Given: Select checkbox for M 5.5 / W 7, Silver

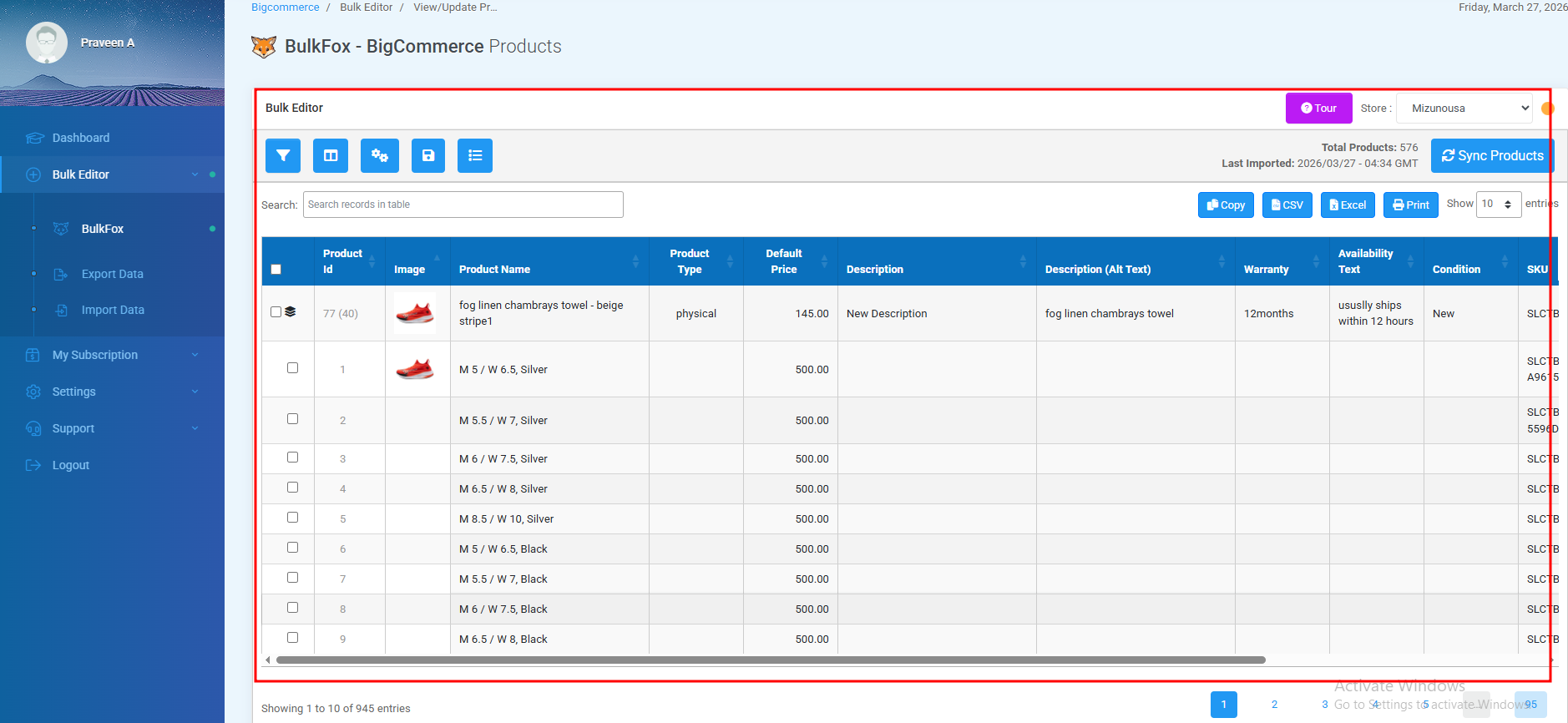Looking at the screenshot, I should (292, 418).
